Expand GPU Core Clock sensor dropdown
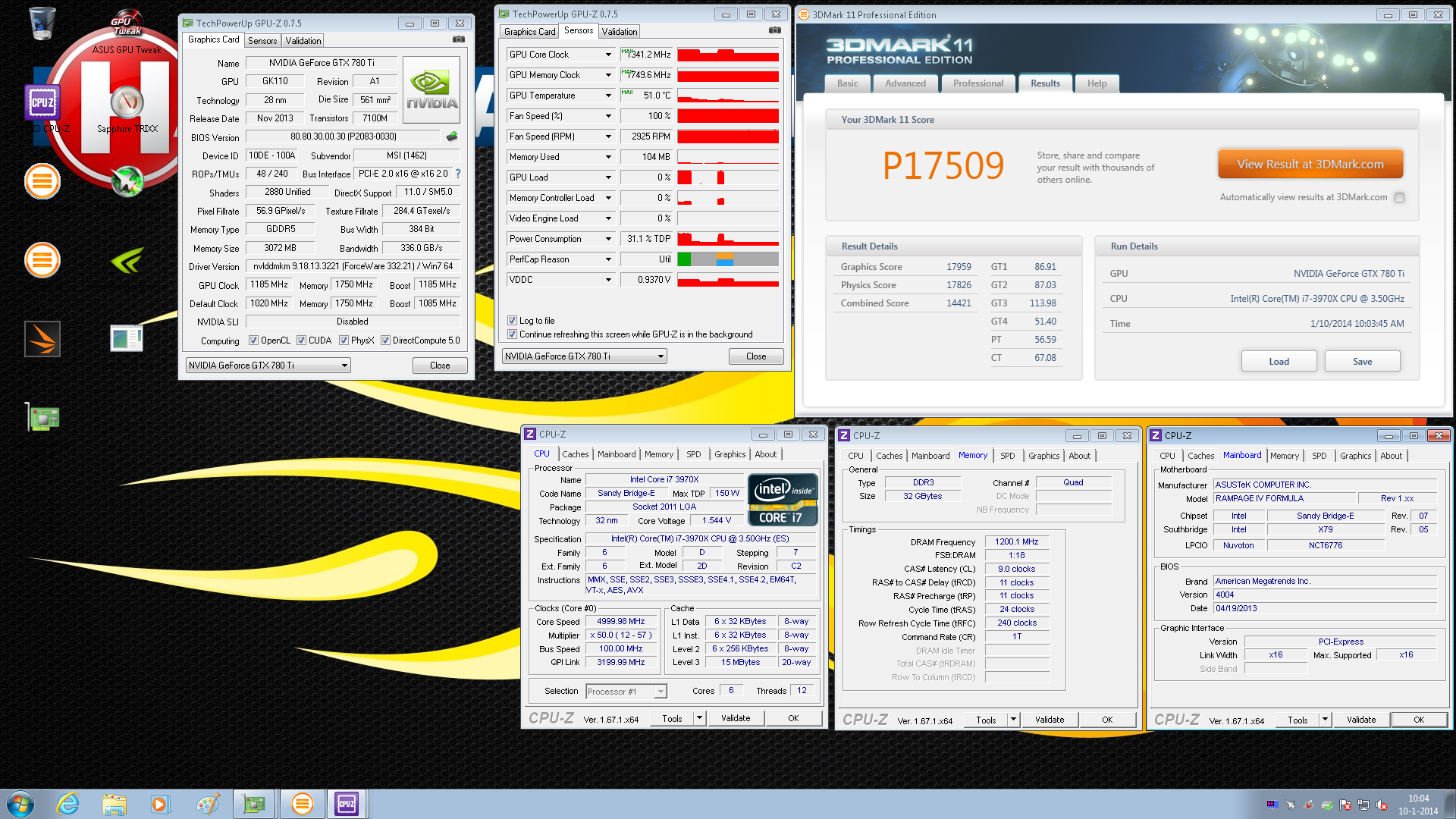 [608, 55]
